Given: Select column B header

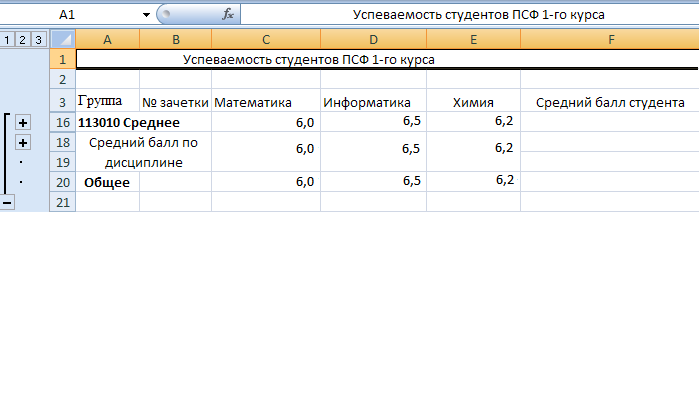Looking at the screenshot, I should coord(176,39).
